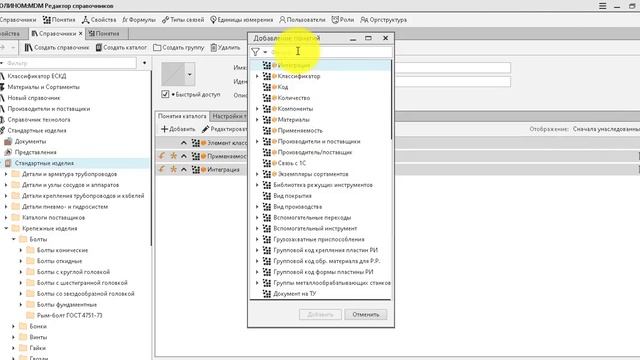Image resolution: width=640 pixels, height=360 pixels.
Task: Select the Документы item
Action: click(30, 141)
